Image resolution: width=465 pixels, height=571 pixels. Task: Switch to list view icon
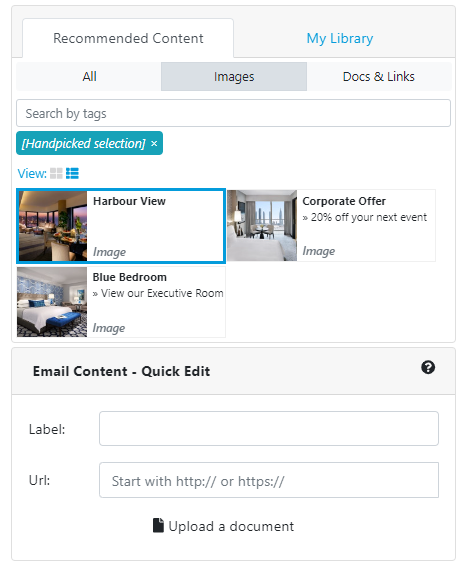[x=72, y=174]
